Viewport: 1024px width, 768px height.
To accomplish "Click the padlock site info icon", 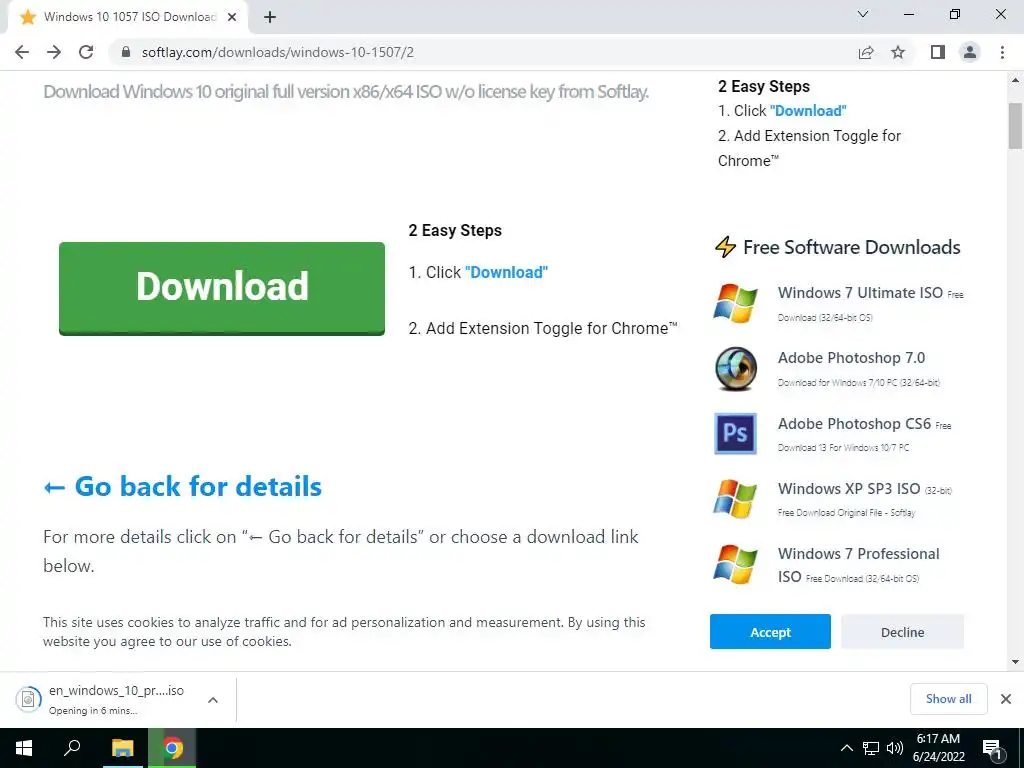I will click(x=126, y=52).
